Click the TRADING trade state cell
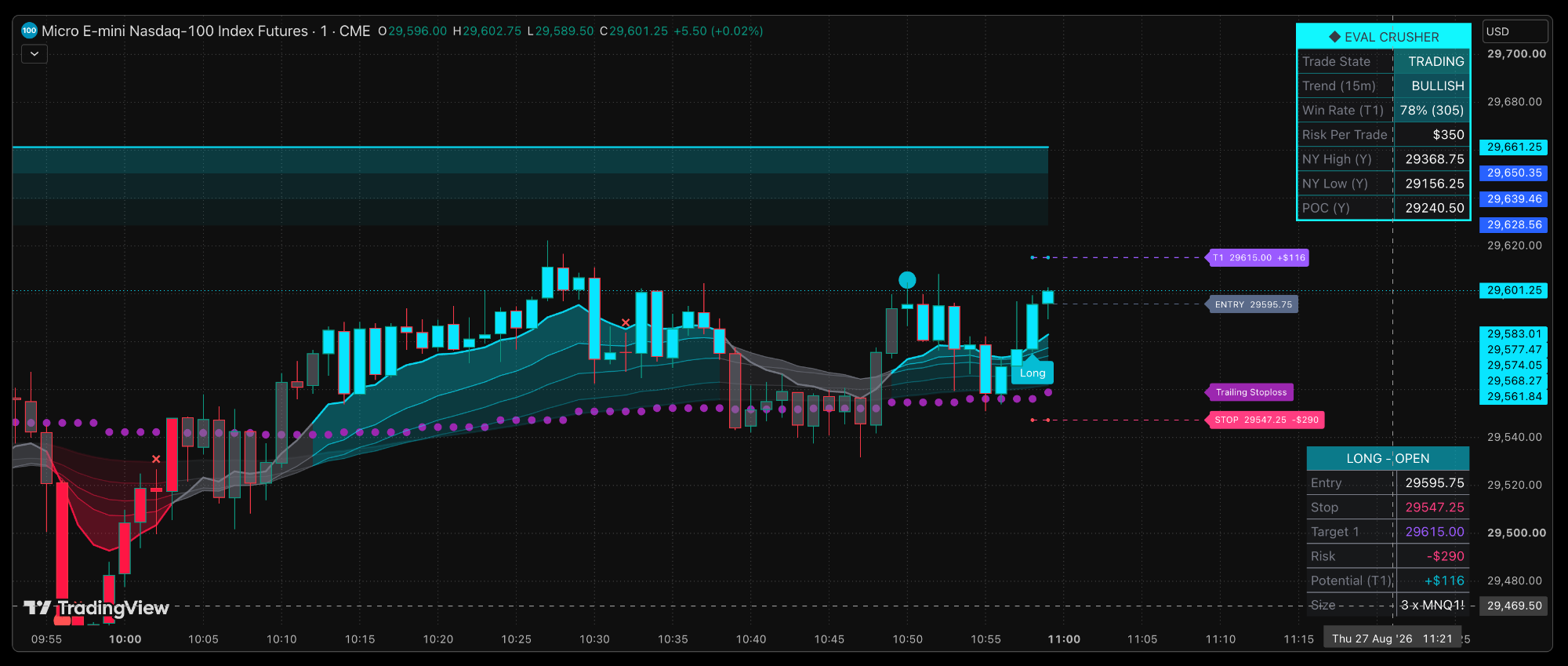Screen dimensions: 1568x666 pos(1432,61)
